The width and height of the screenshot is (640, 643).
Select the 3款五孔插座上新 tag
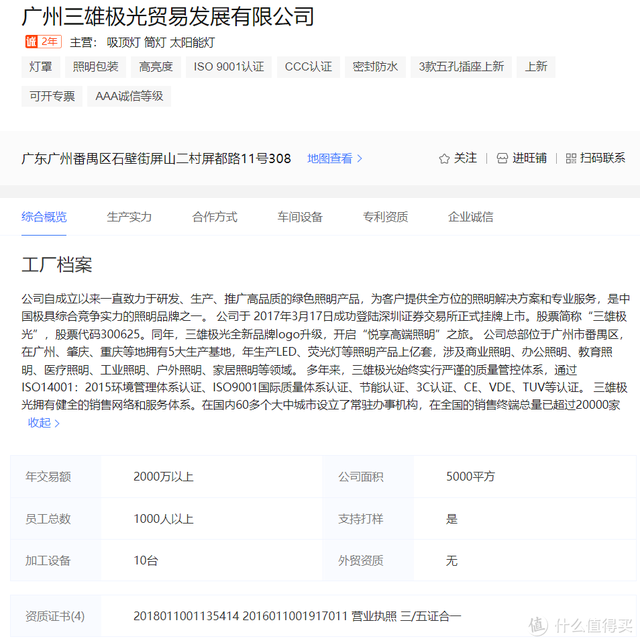[461, 67]
